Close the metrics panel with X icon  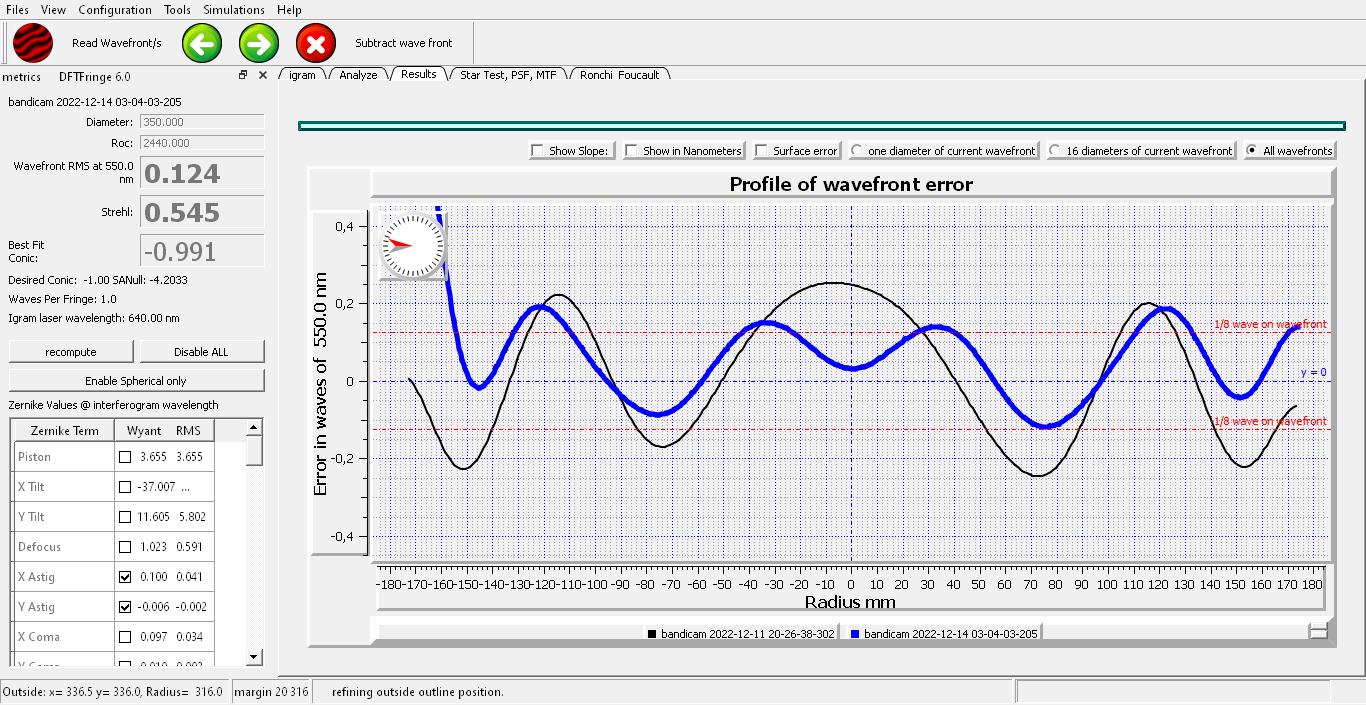click(263, 75)
